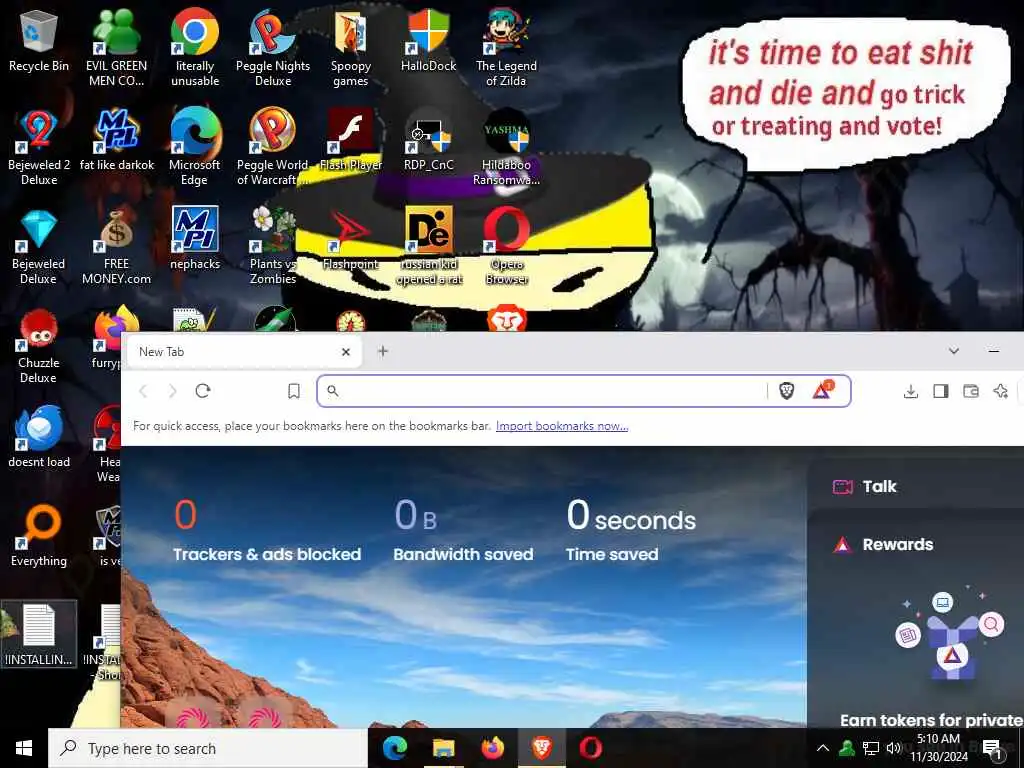
Task: Open the Peggle Nights Deluxe shortcut
Action: pyautogui.click(x=272, y=48)
